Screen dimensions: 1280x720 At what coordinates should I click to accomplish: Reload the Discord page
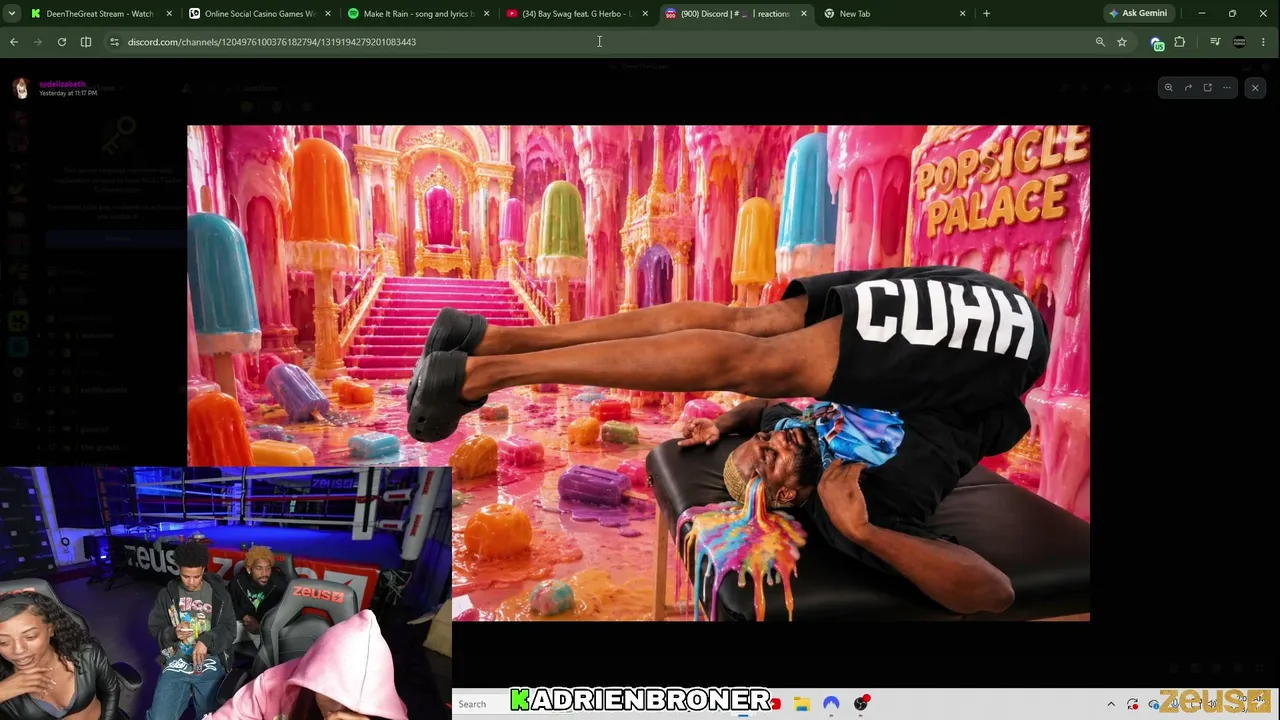pos(62,42)
